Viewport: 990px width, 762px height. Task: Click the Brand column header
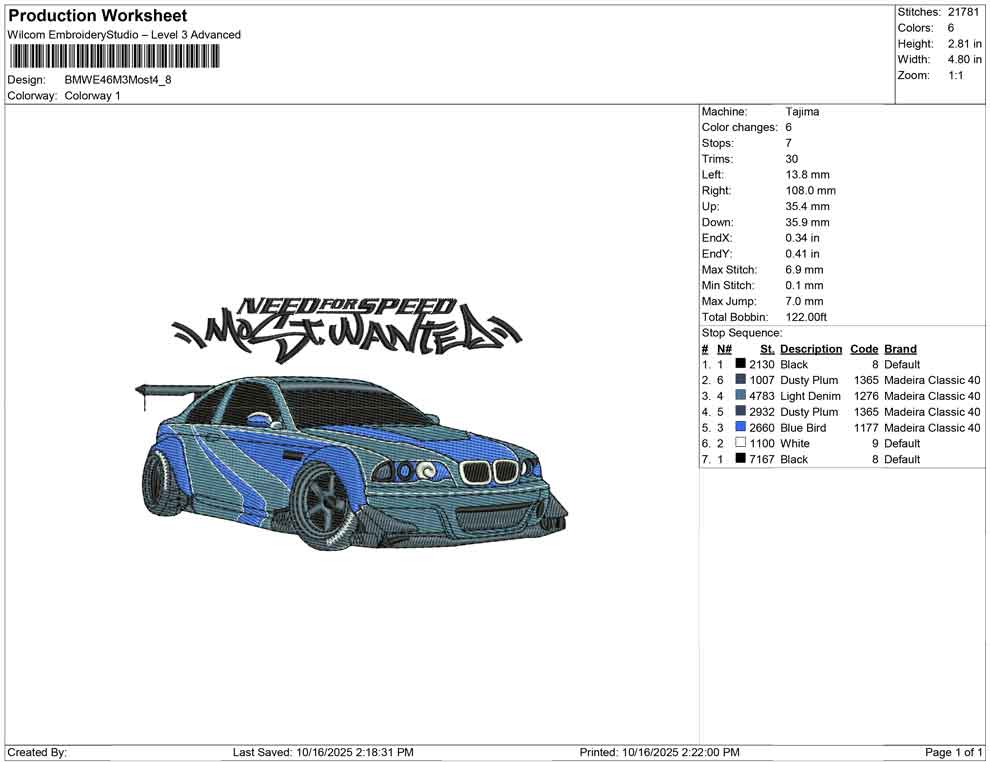[x=900, y=349]
